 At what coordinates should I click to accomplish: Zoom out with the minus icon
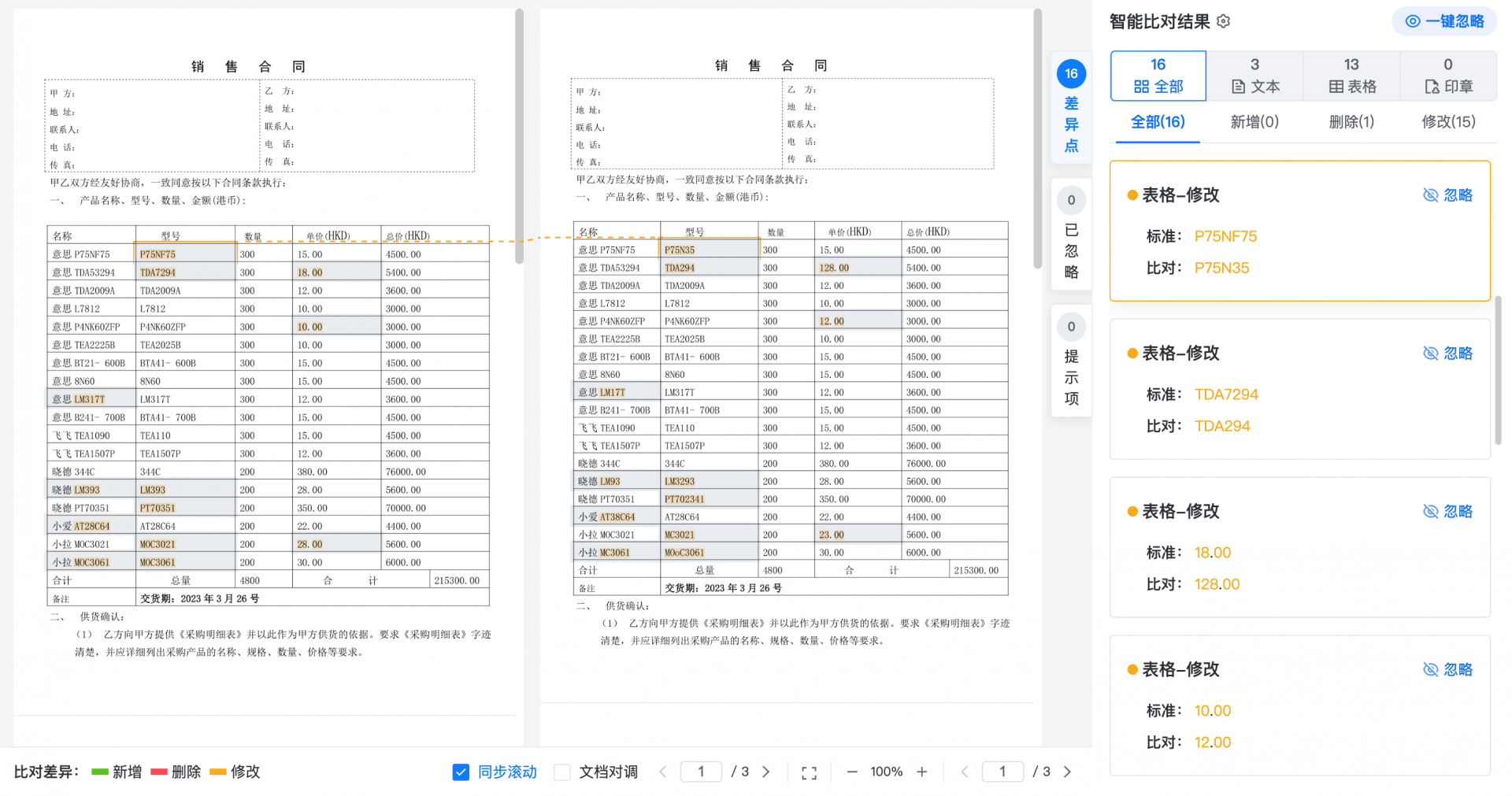(851, 772)
